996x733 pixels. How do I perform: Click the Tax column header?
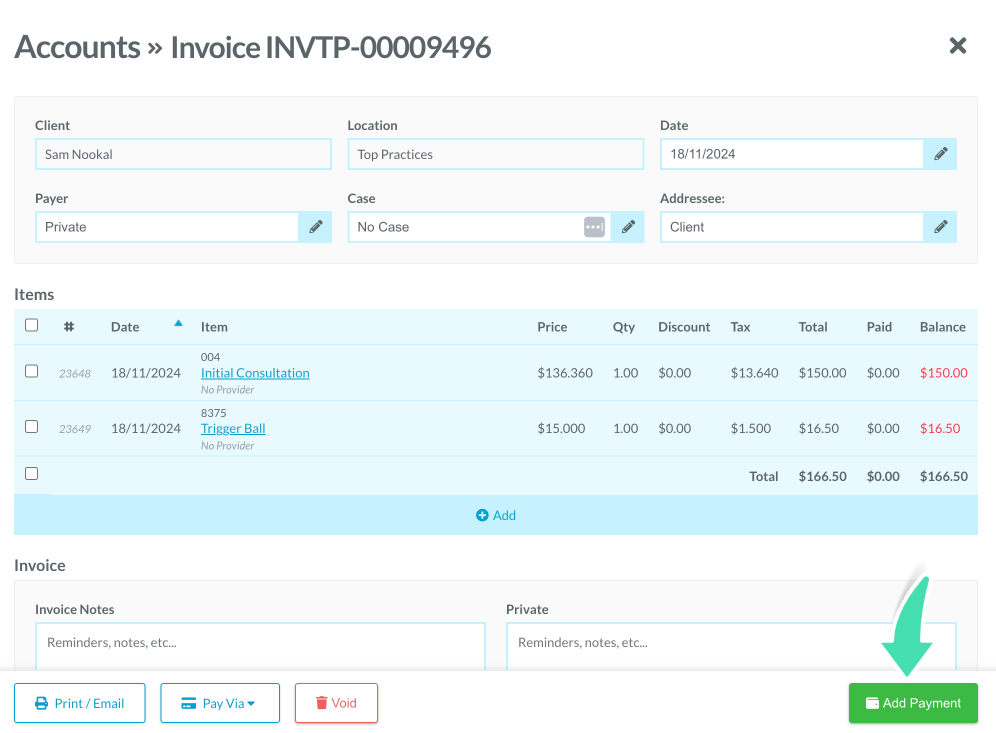click(x=740, y=326)
